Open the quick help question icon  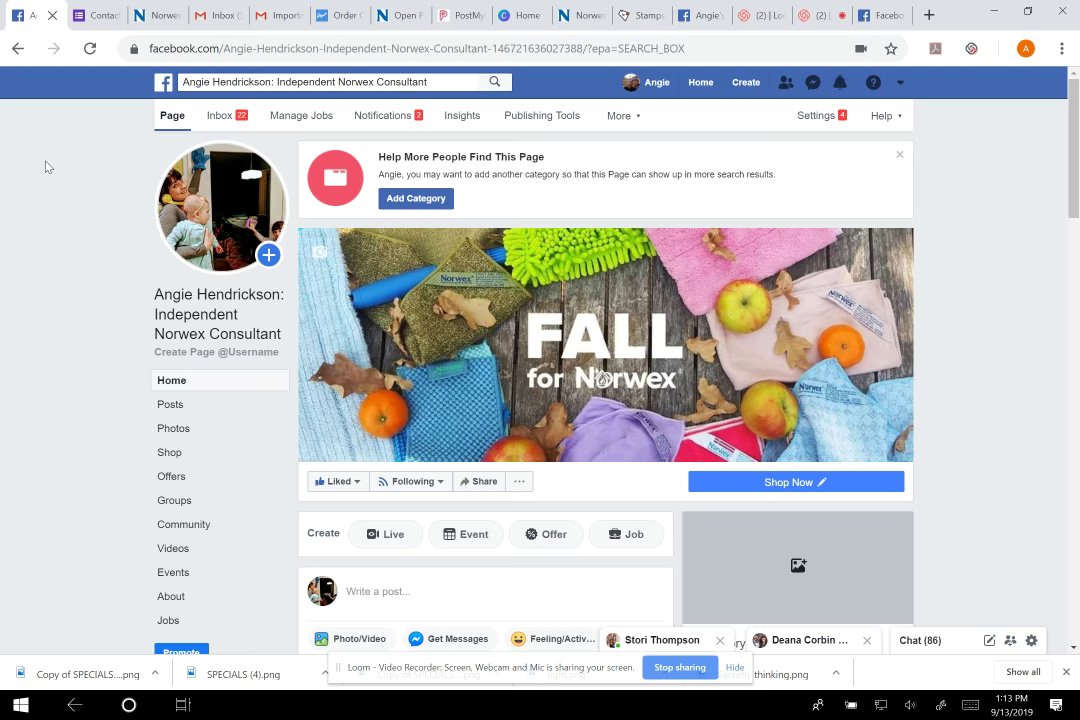click(x=873, y=82)
